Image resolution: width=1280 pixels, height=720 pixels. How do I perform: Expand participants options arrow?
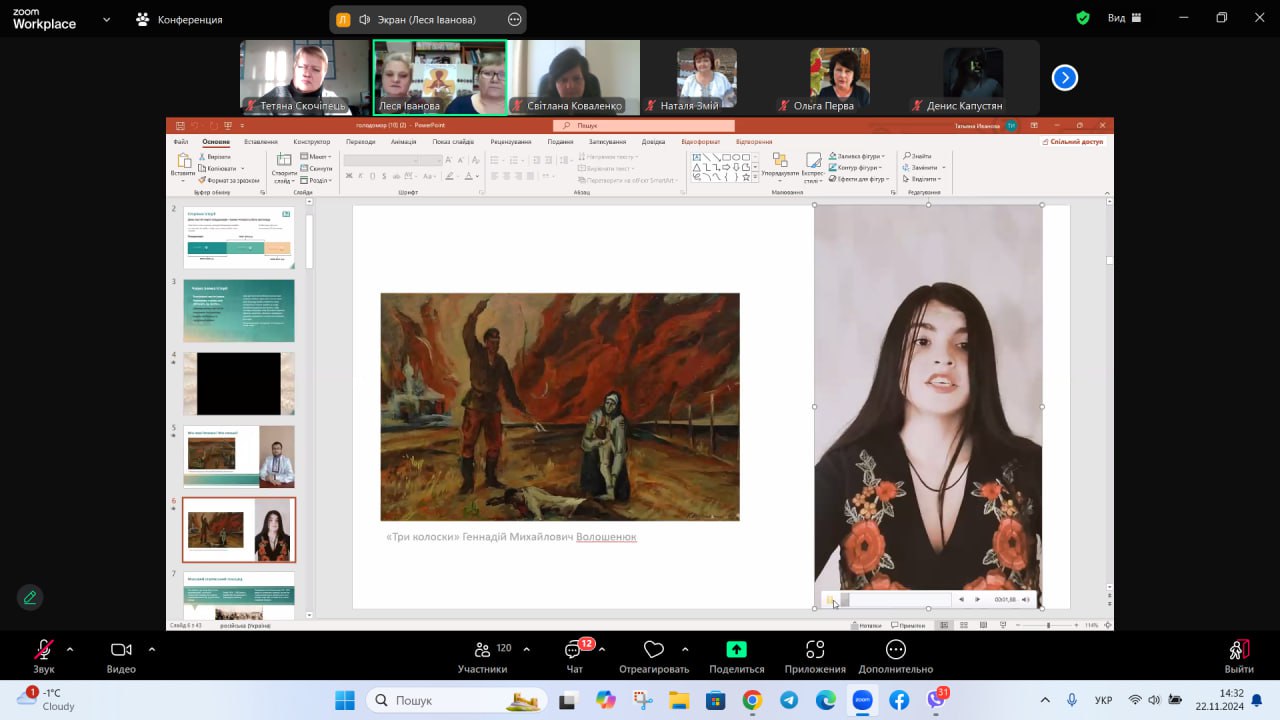pyautogui.click(x=526, y=649)
